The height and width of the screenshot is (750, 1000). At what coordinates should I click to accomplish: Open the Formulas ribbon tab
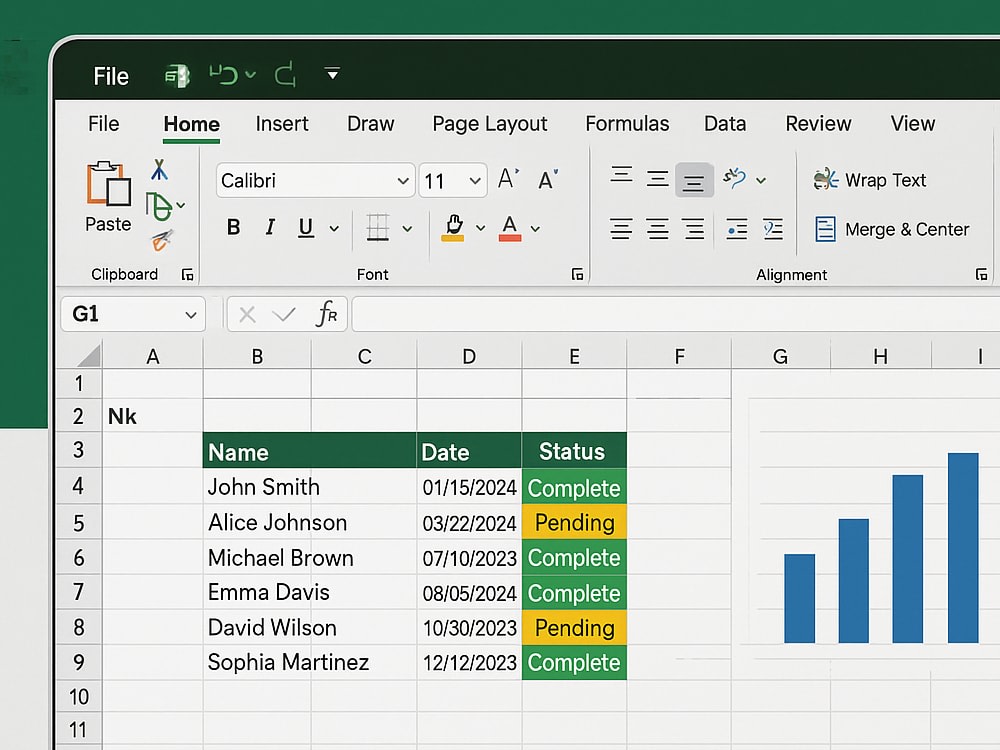pyautogui.click(x=628, y=123)
